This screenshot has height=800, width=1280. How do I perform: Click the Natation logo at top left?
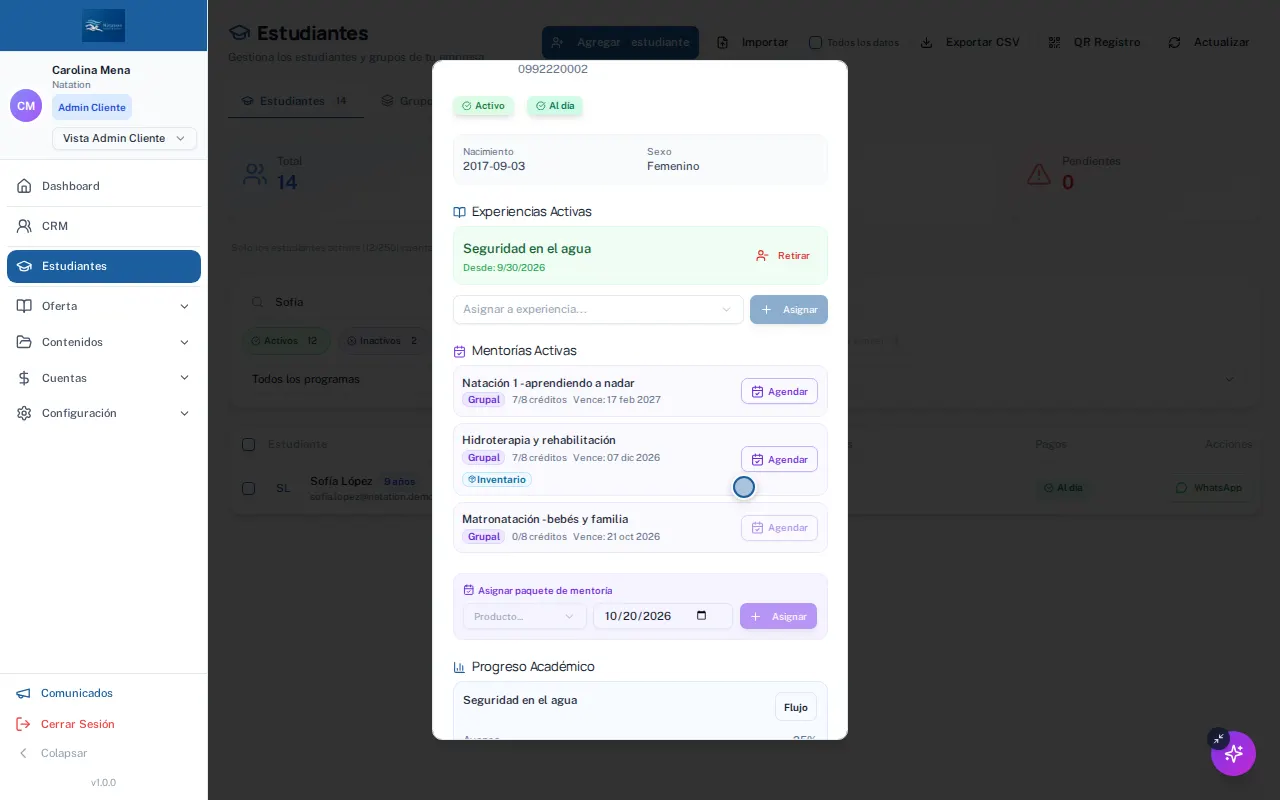click(104, 25)
